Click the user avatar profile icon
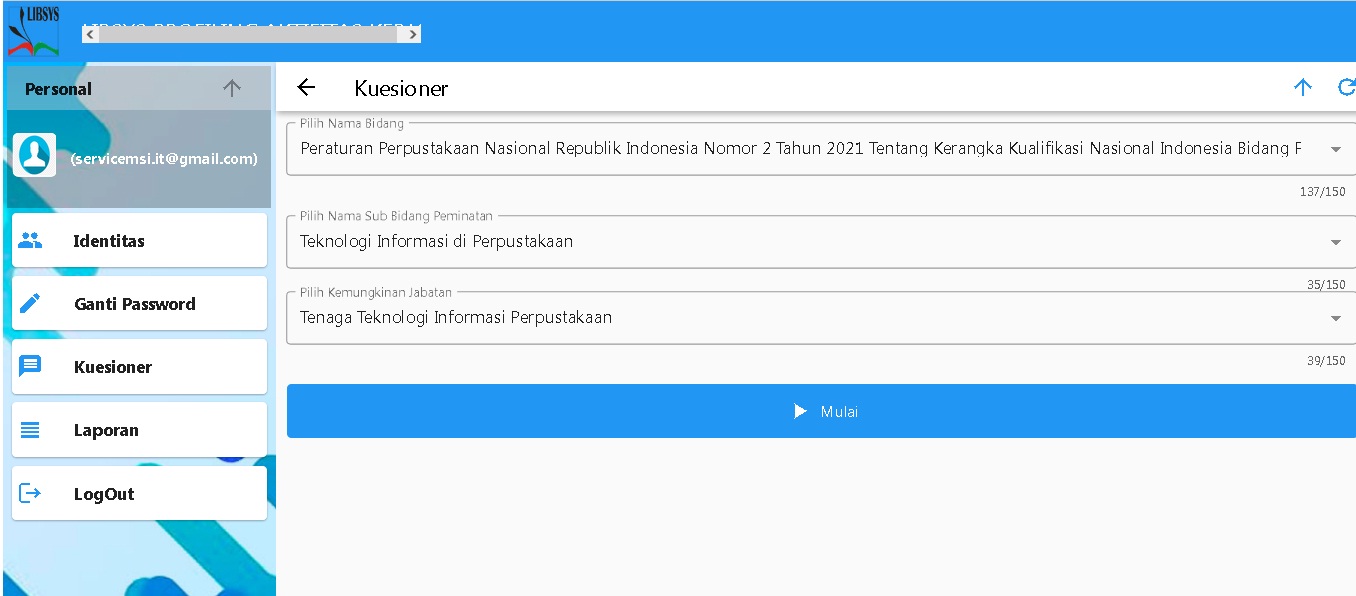The height and width of the screenshot is (596, 1356). point(35,155)
